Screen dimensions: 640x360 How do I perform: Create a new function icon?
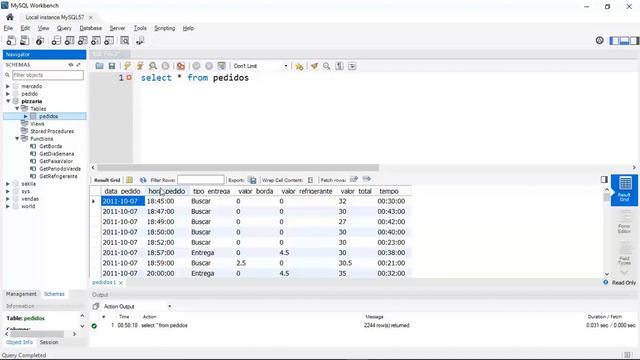[109, 40]
